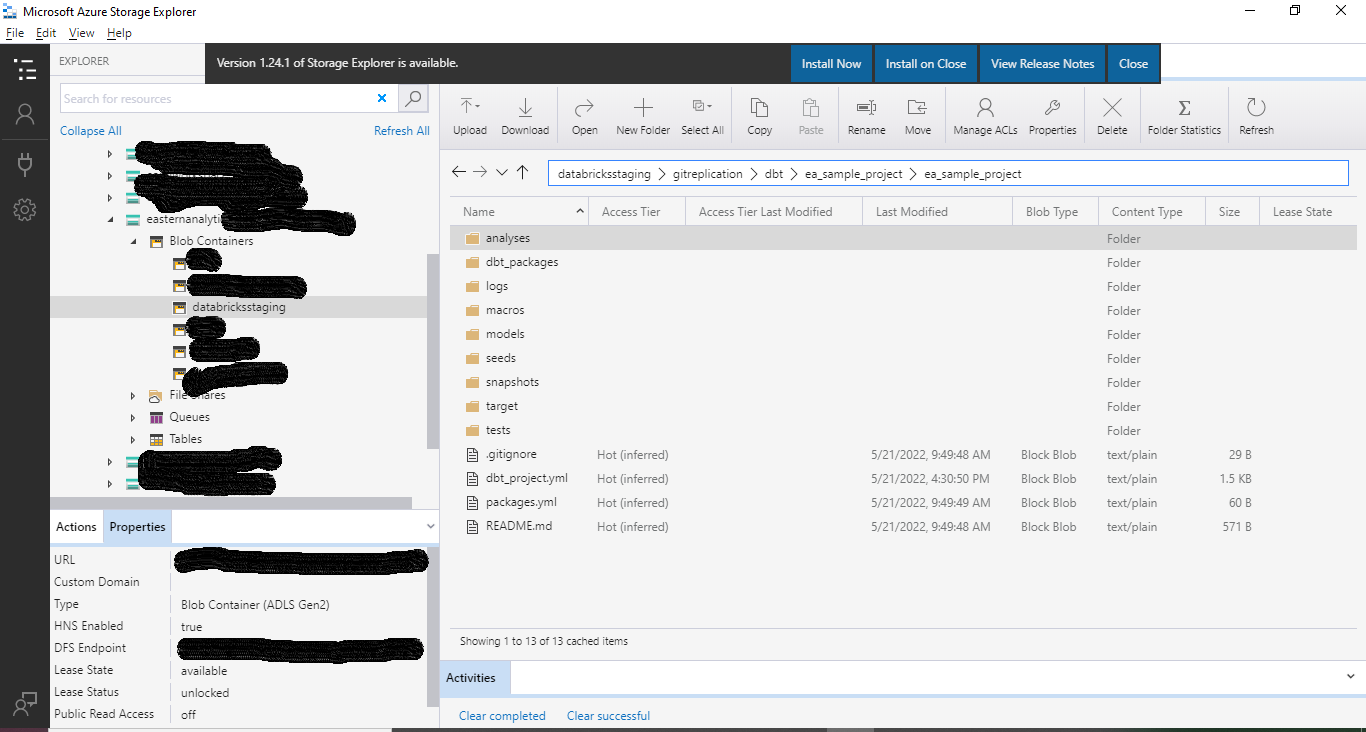Click the Move toolbar button
1366x732 pixels.
pos(917,117)
